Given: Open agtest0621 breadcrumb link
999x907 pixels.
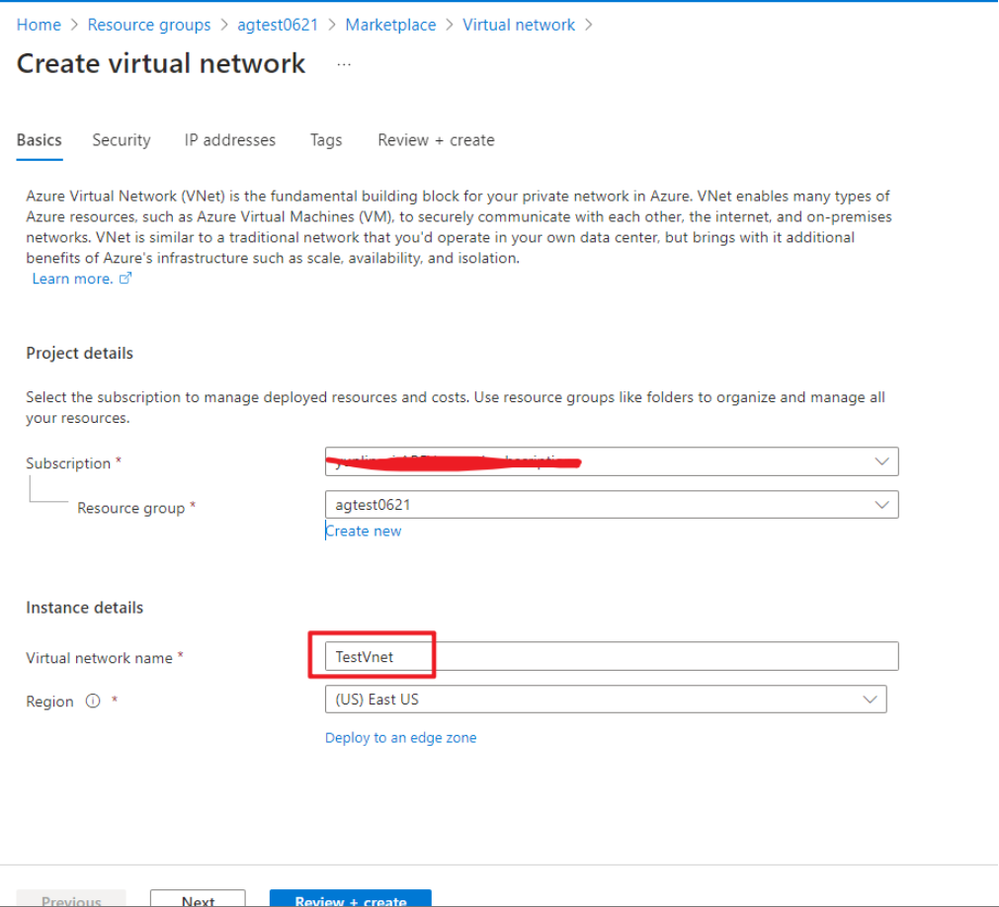Looking at the screenshot, I should pyautogui.click(x=278, y=25).
